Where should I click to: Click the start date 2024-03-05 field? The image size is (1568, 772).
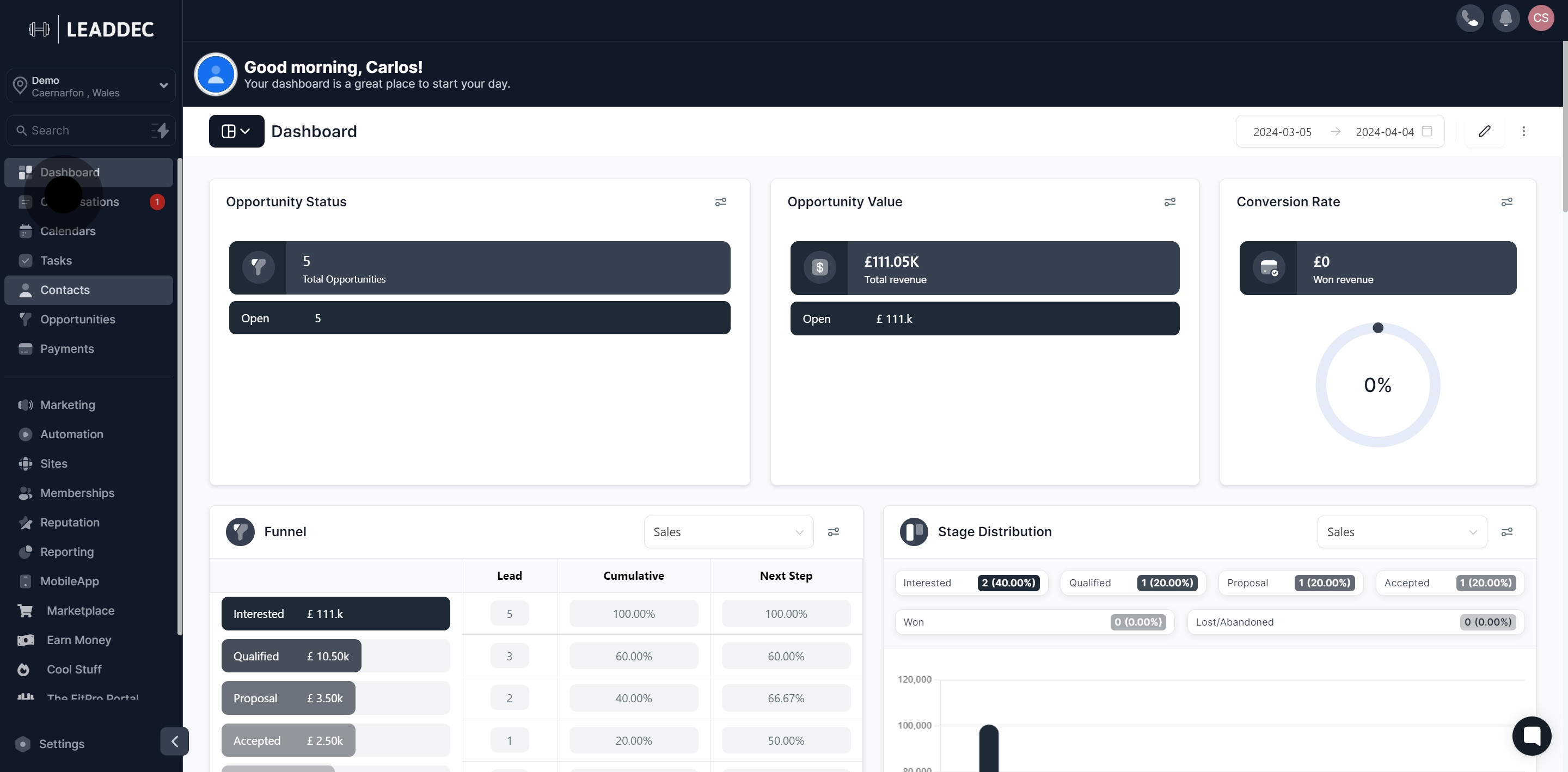tap(1282, 132)
